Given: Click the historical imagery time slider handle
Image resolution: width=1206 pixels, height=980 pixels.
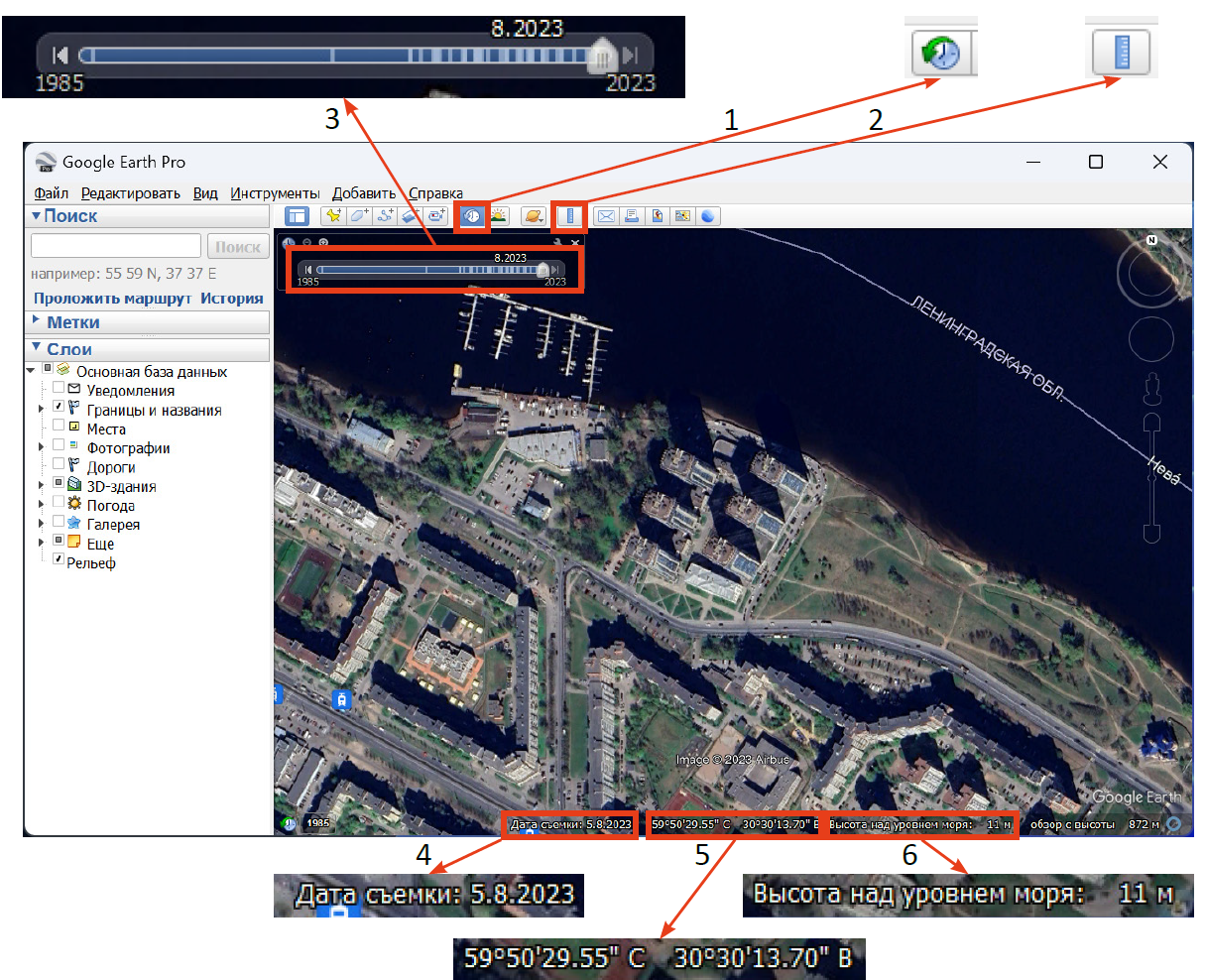Looking at the screenshot, I should coord(543,270).
